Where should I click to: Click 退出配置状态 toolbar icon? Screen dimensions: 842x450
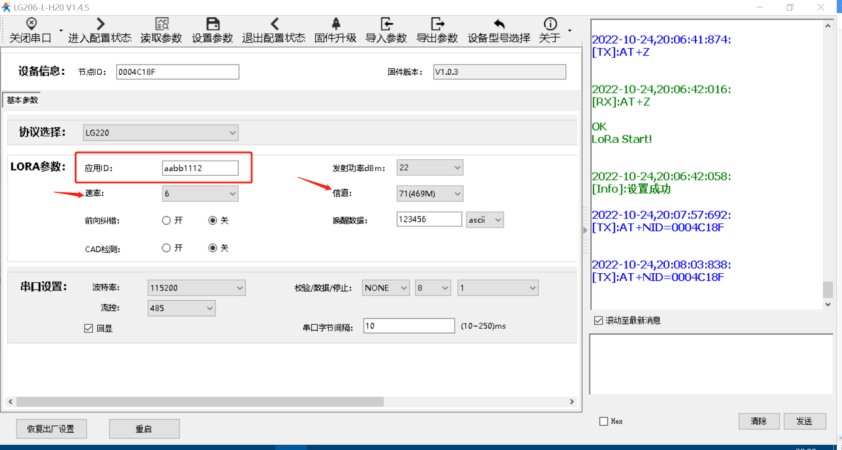tap(274, 30)
